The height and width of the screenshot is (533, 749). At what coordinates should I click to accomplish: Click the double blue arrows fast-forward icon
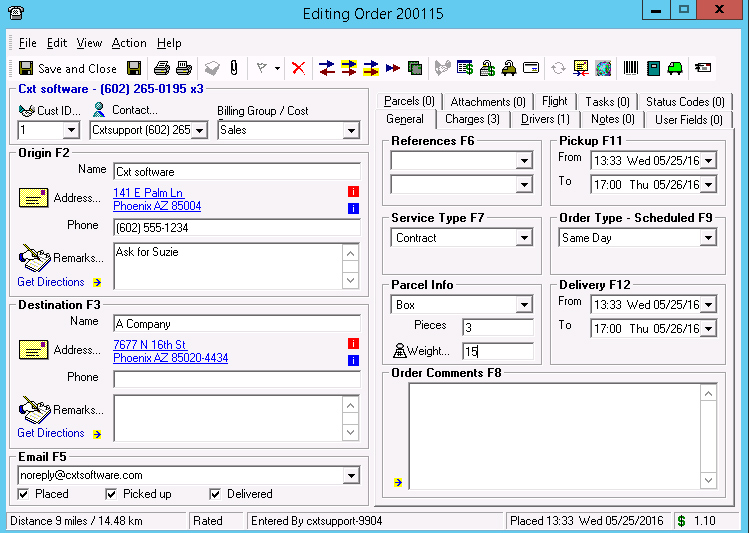click(393, 68)
